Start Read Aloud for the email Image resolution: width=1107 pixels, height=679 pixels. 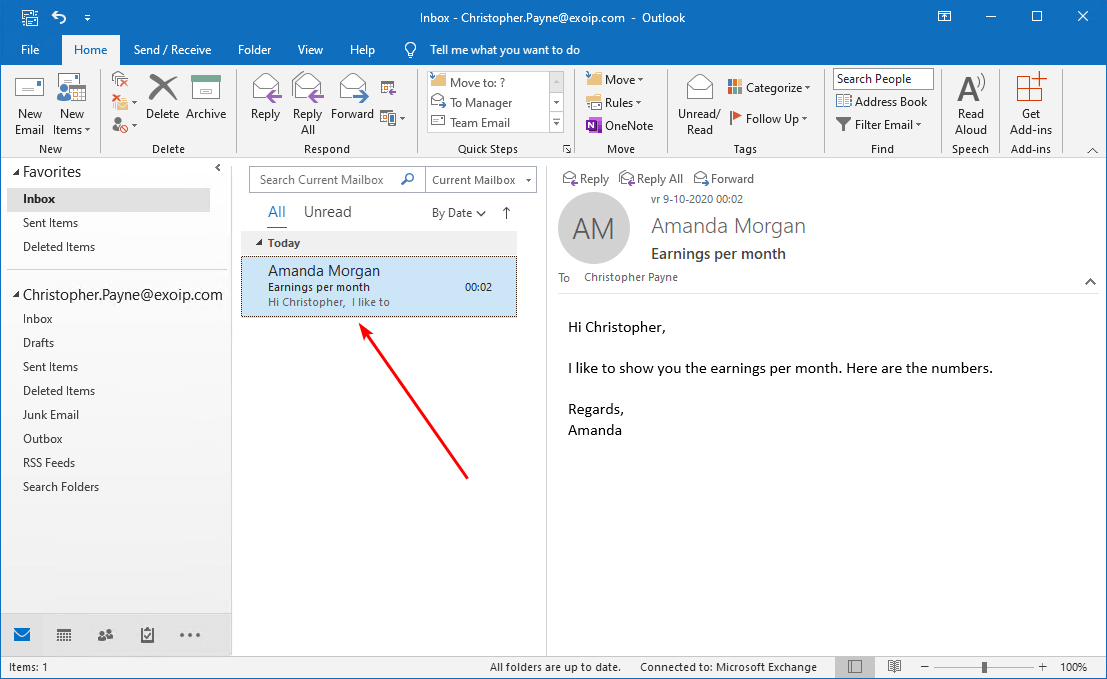coord(969,103)
